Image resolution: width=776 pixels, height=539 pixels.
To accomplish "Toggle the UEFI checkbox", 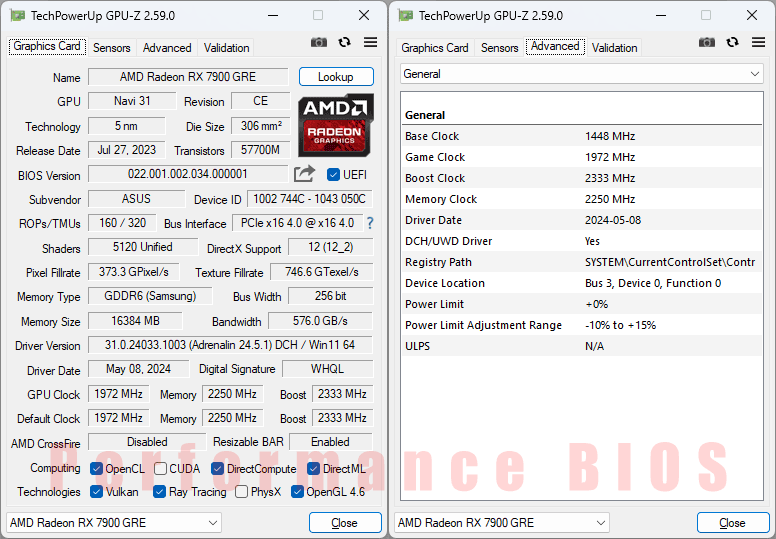I will coord(333,175).
